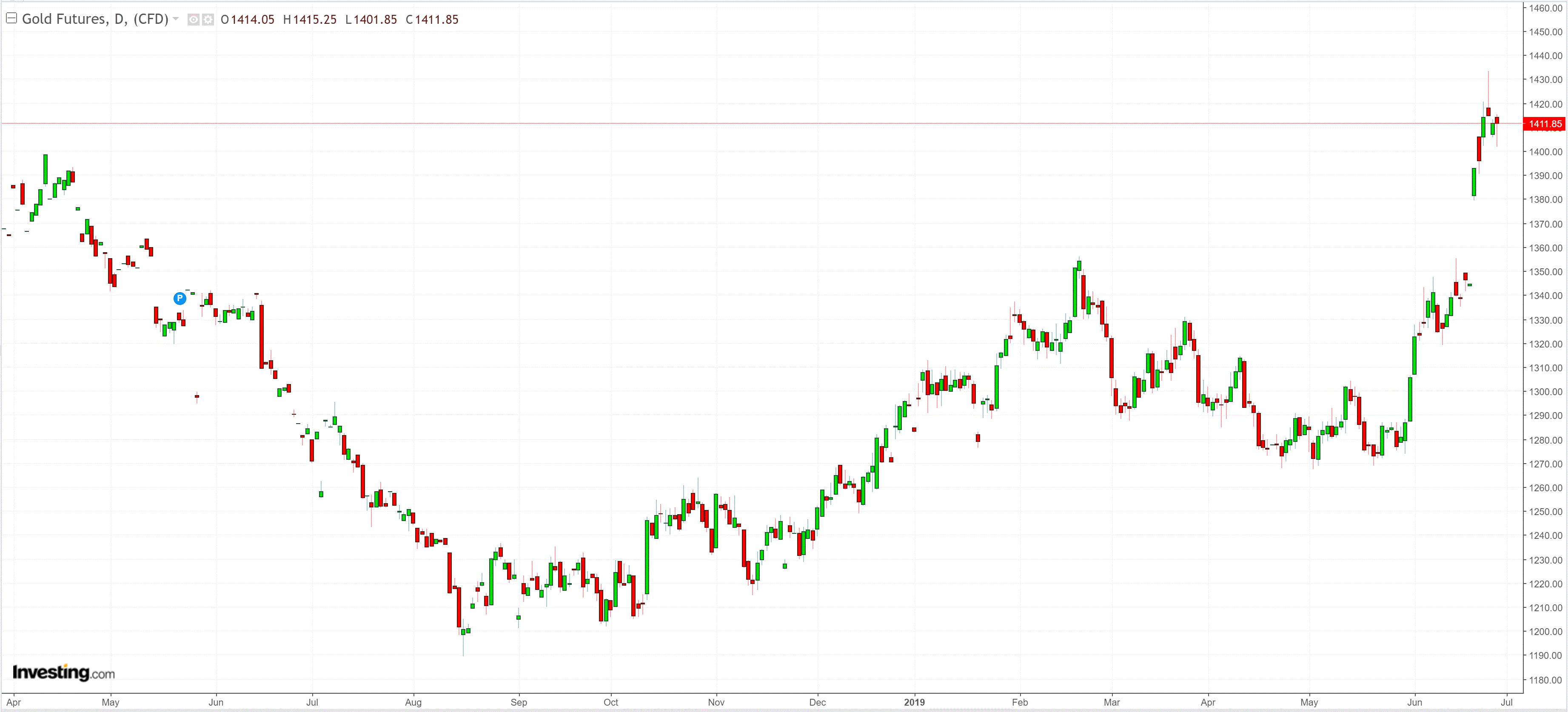Click the Aug label on time axis

[413, 702]
